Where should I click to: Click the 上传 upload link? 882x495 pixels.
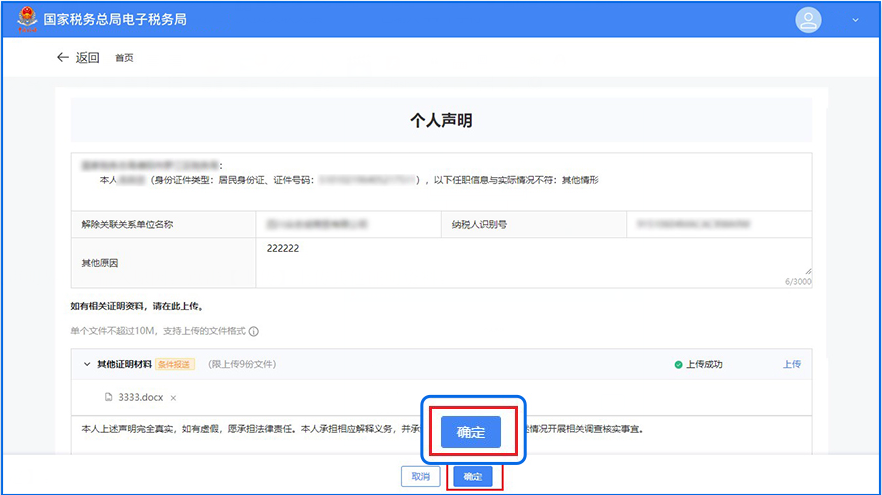tap(791, 364)
